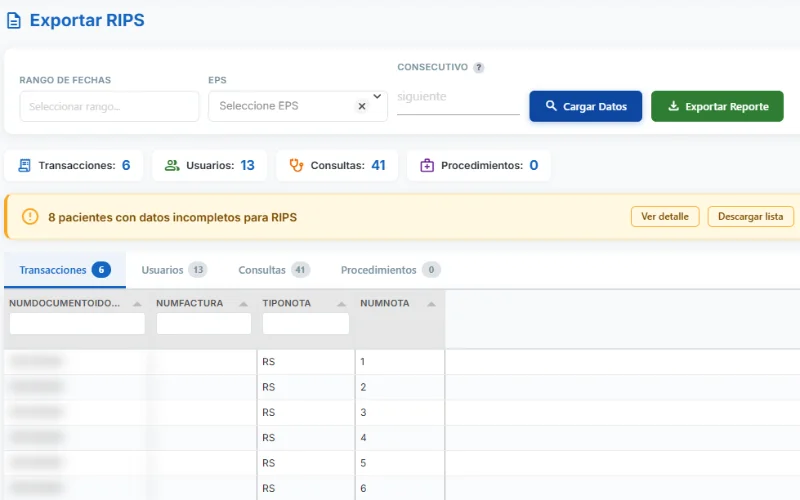Image resolution: width=800 pixels, height=500 pixels.
Task: Click the Usuarios people icon in summary
Action: [x=172, y=165]
